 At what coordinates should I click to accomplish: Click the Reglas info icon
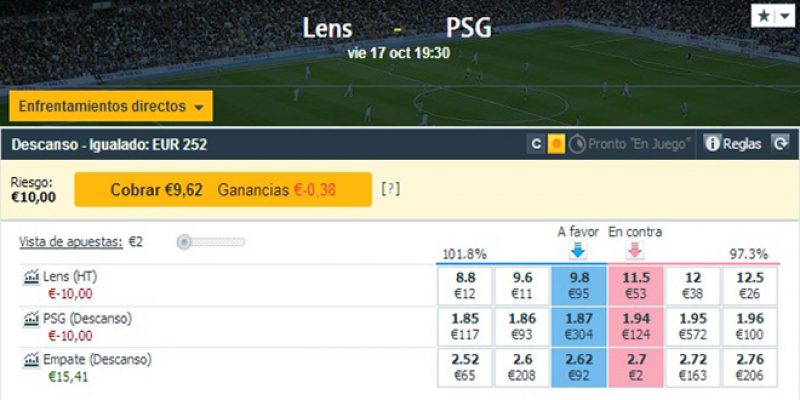(x=713, y=144)
